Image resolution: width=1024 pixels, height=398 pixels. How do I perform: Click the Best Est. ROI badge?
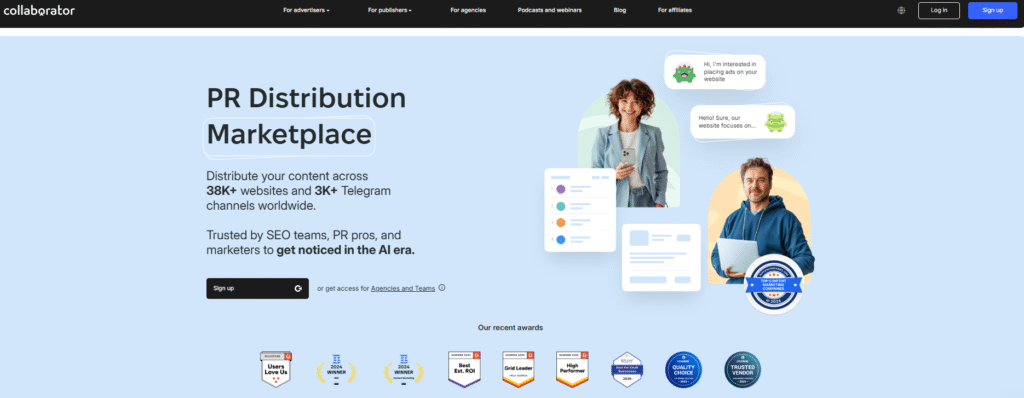[x=464, y=369]
